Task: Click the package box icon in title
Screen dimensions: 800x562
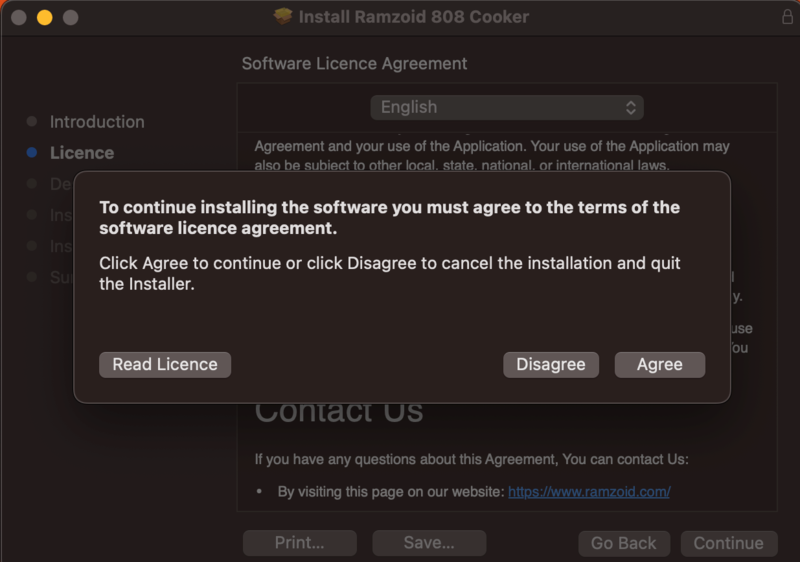Action: (x=283, y=17)
